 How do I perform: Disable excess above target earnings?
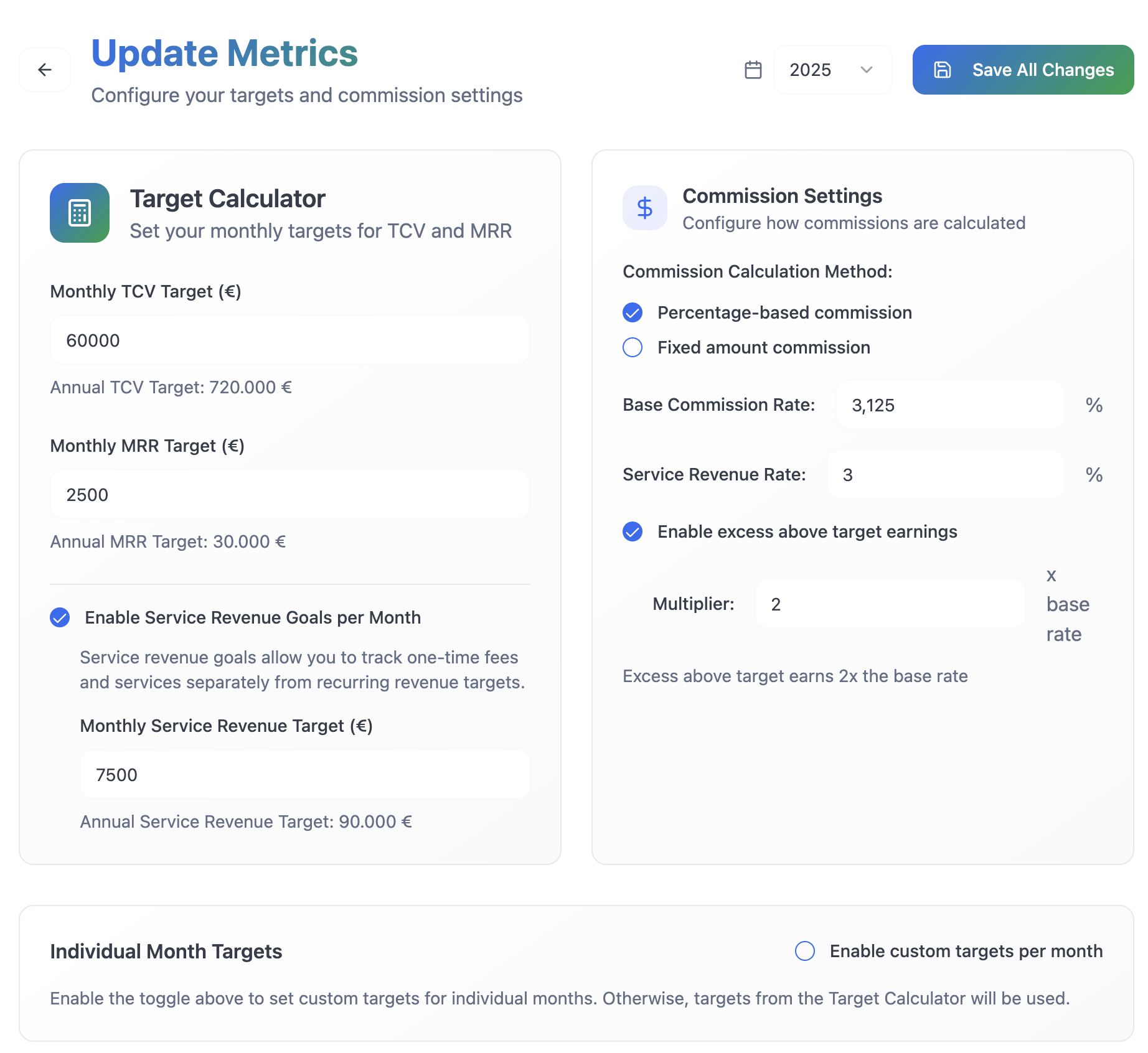point(632,531)
